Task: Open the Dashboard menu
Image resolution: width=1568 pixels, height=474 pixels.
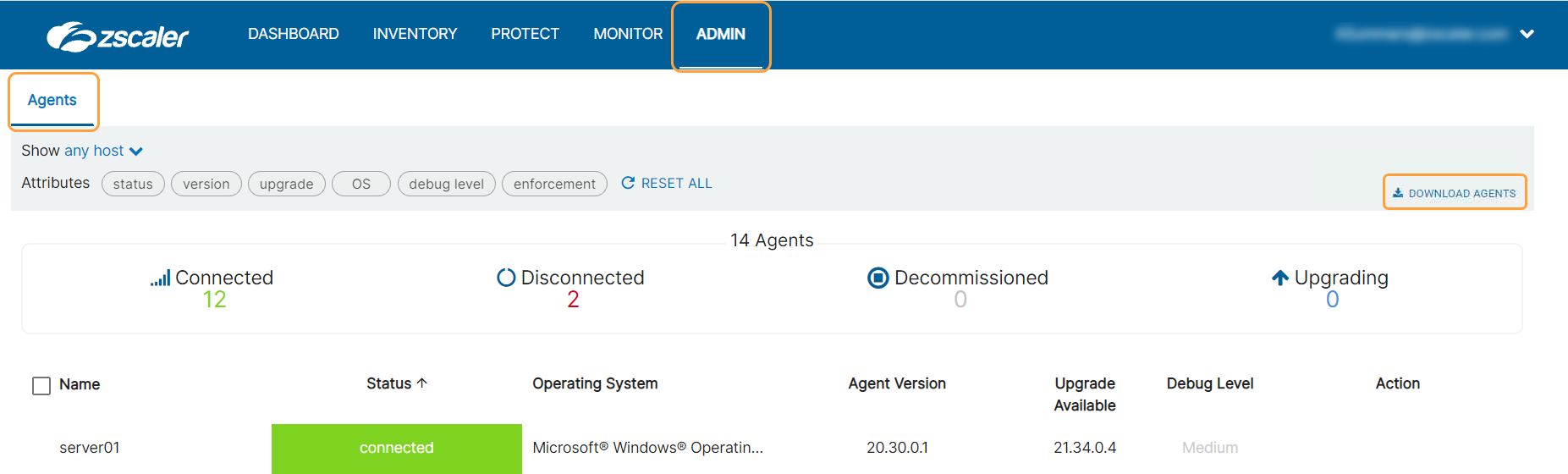Action: coord(293,34)
